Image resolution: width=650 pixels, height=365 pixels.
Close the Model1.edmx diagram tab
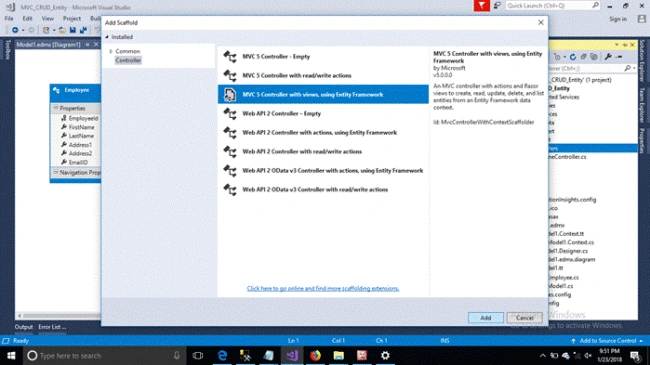tap(96, 44)
